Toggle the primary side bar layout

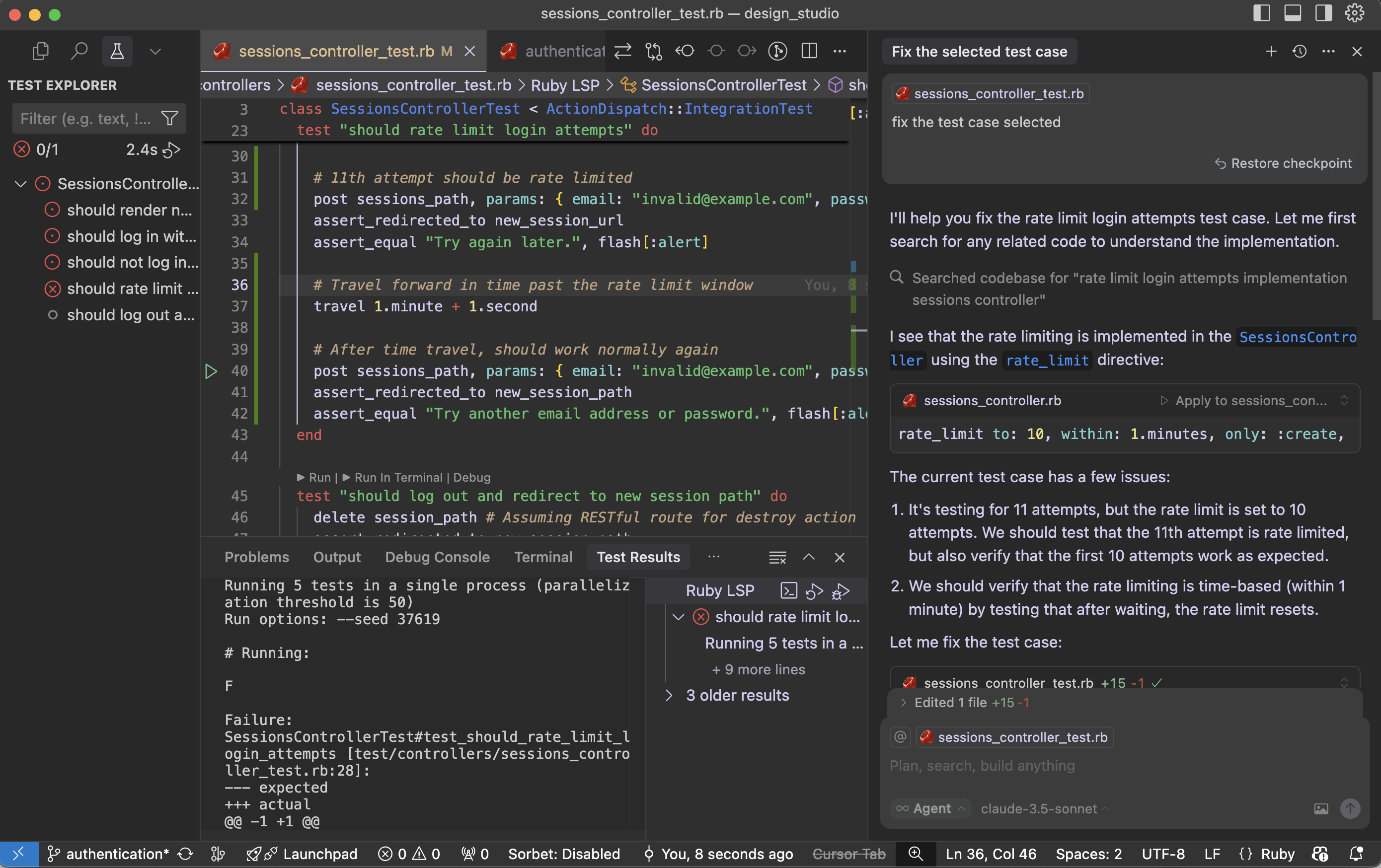click(1262, 13)
